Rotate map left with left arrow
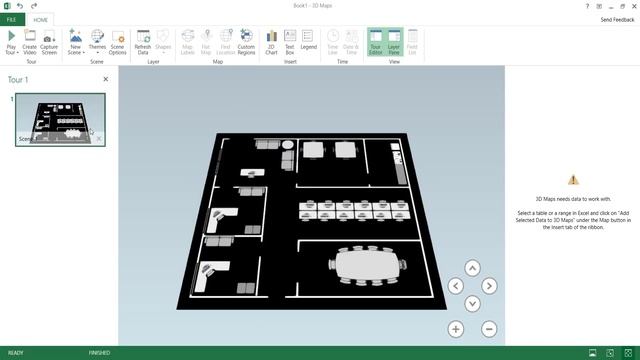Viewport: 640px width, 360px height. [x=456, y=286]
